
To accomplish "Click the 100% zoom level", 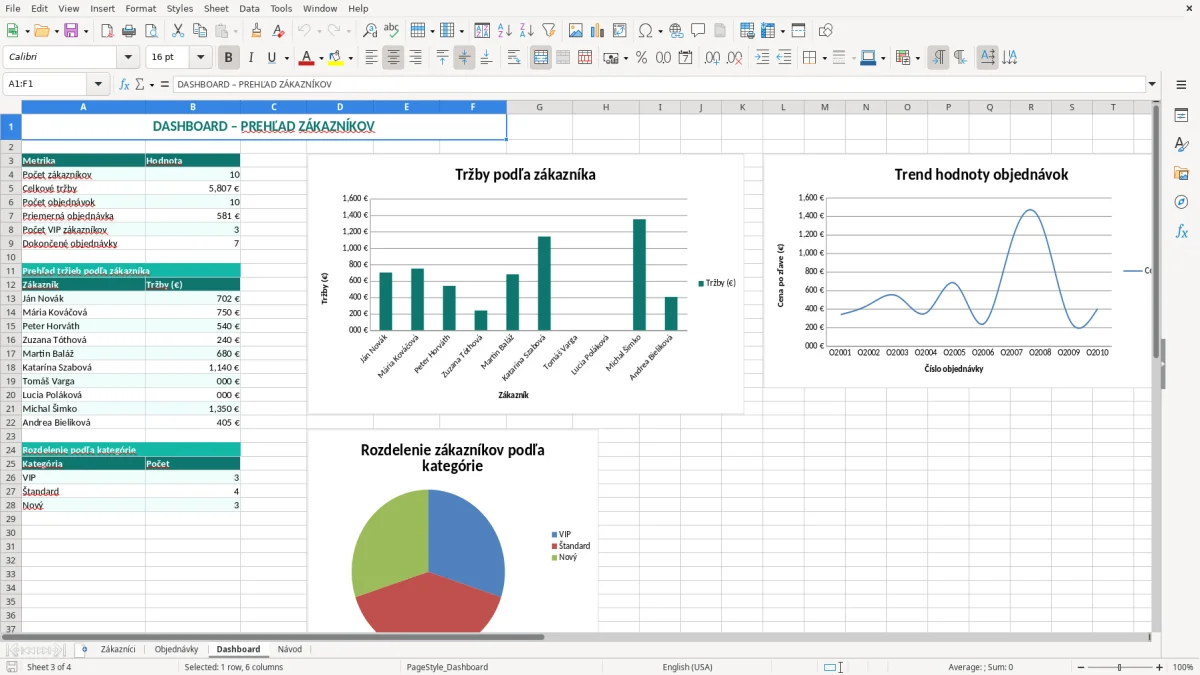I will (1183, 667).
